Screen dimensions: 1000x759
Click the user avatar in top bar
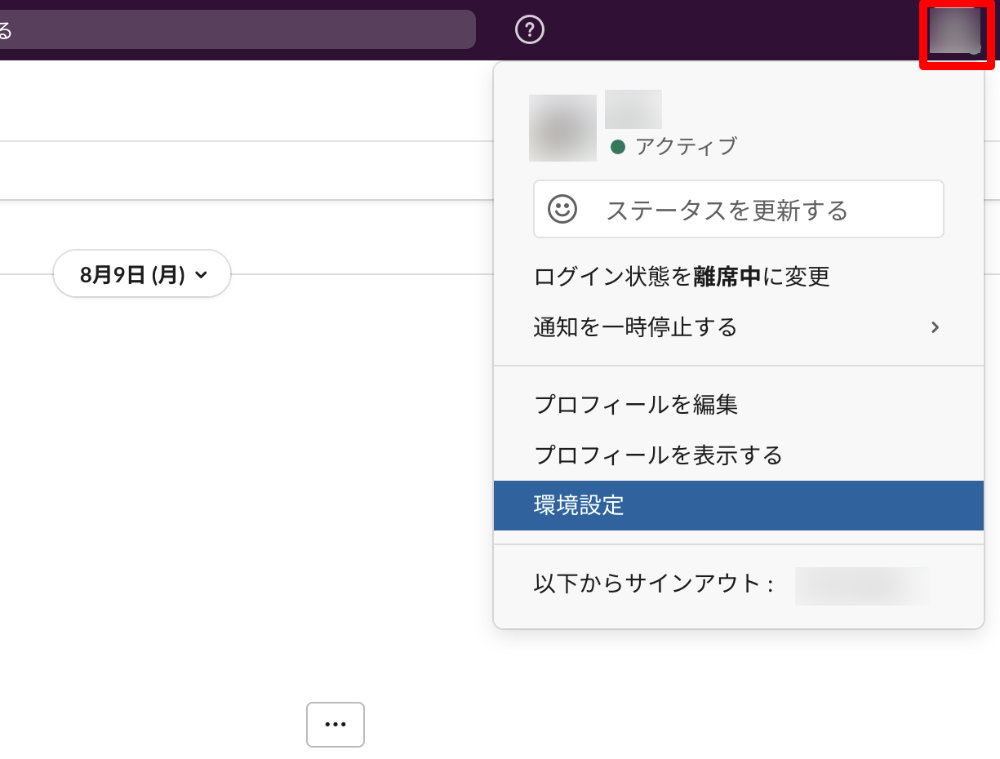957,32
